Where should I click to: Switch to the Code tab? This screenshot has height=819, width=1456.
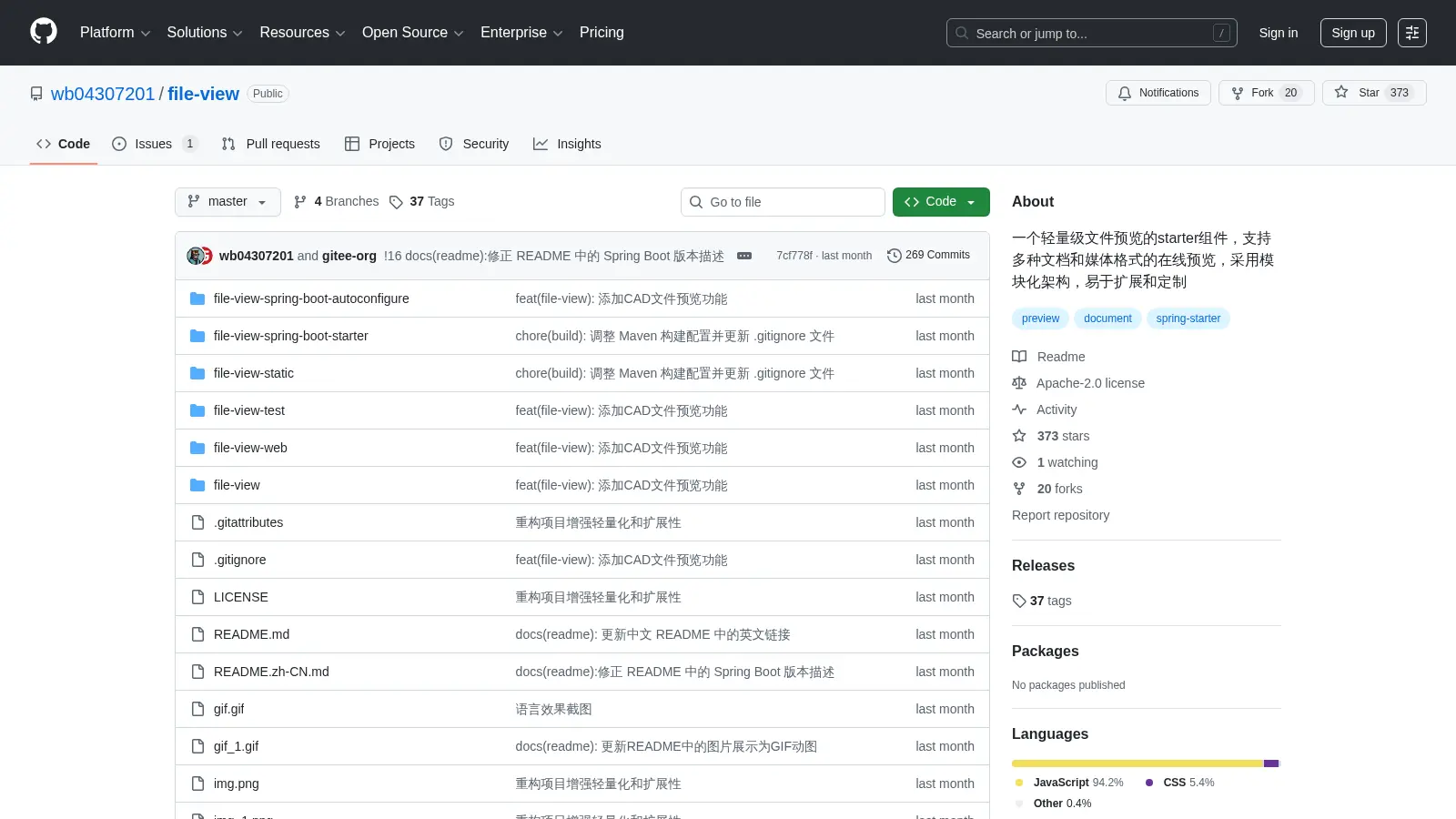point(63,144)
